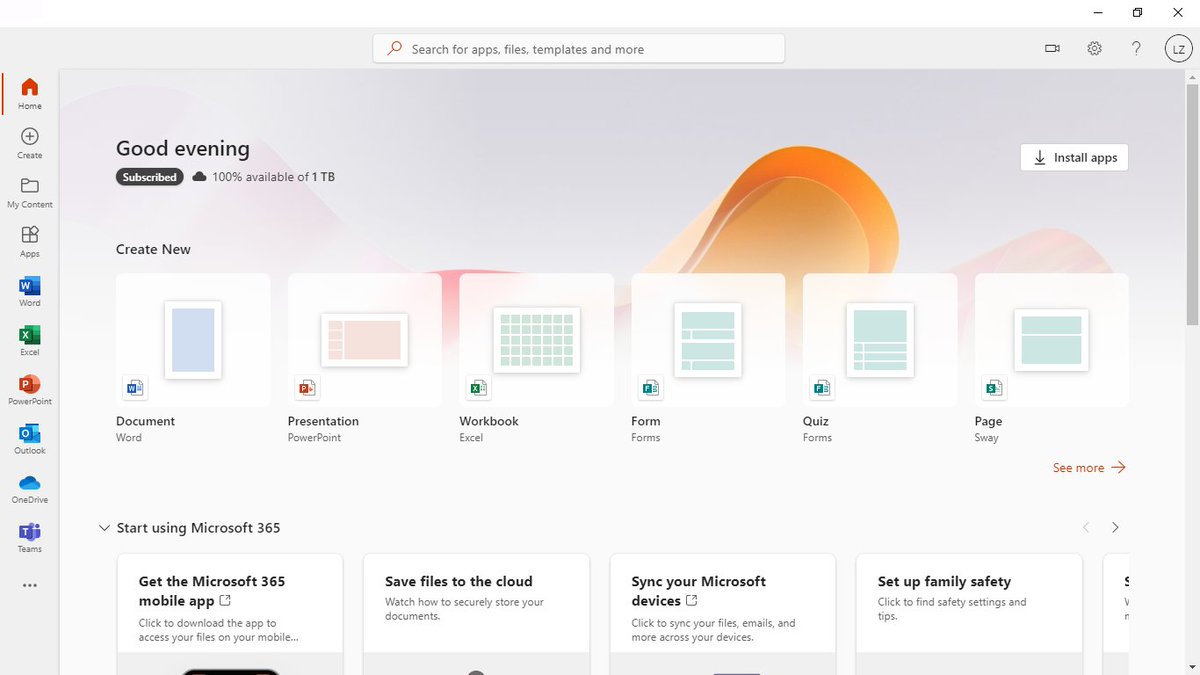1200x675 pixels.
Task: Click the Install apps button
Action: click(1074, 157)
